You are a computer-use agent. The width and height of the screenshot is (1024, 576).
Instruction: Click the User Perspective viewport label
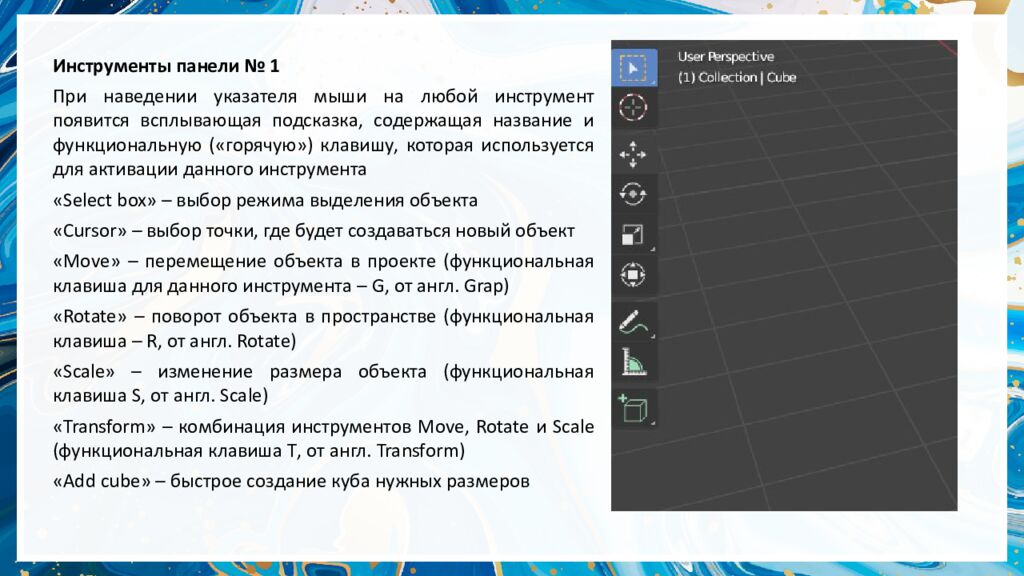click(x=726, y=57)
